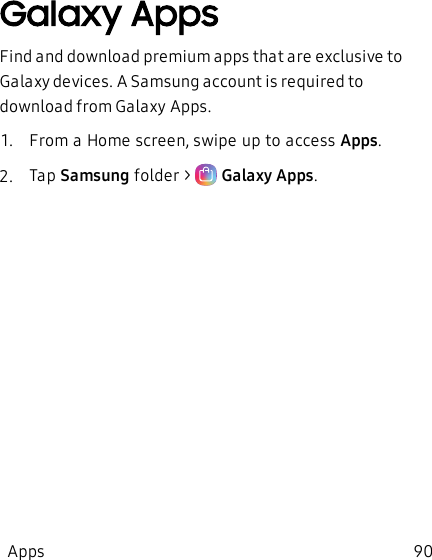Click the colorful Galaxy Apps shopping bag icon
The image size is (432, 560).
pos(206,175)
